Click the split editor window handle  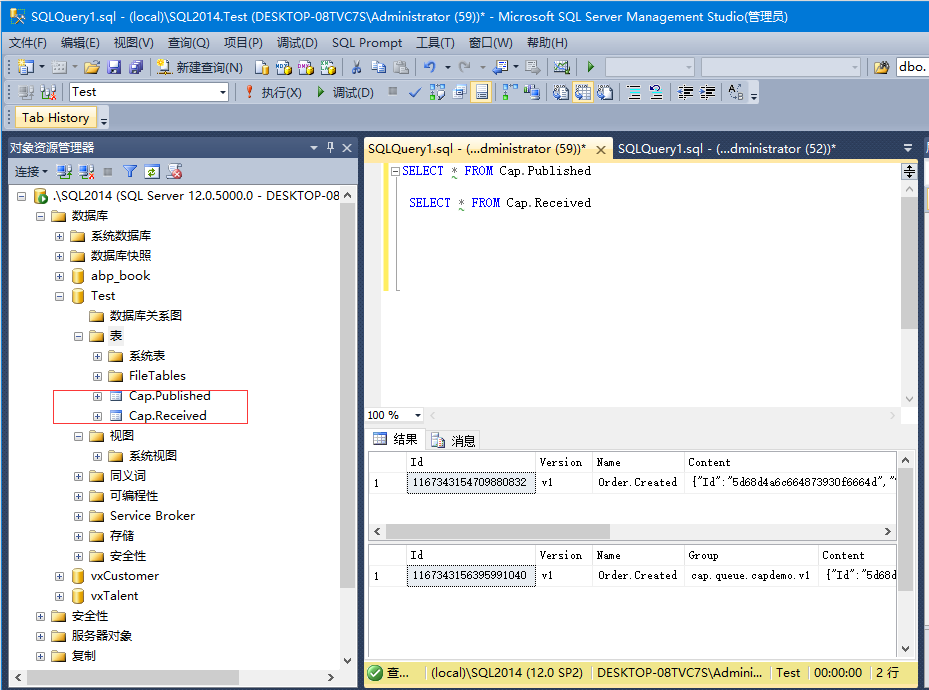(909, 172)
